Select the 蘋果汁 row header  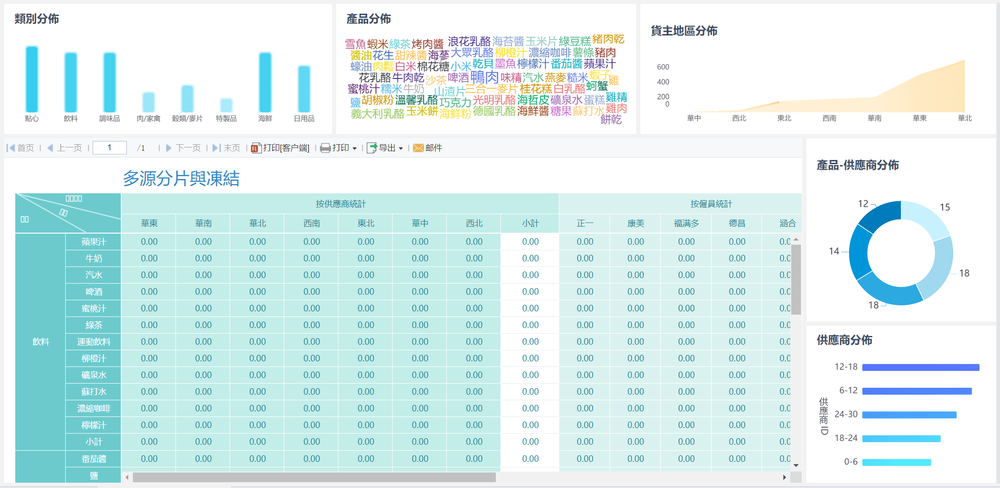coord(93,242)
